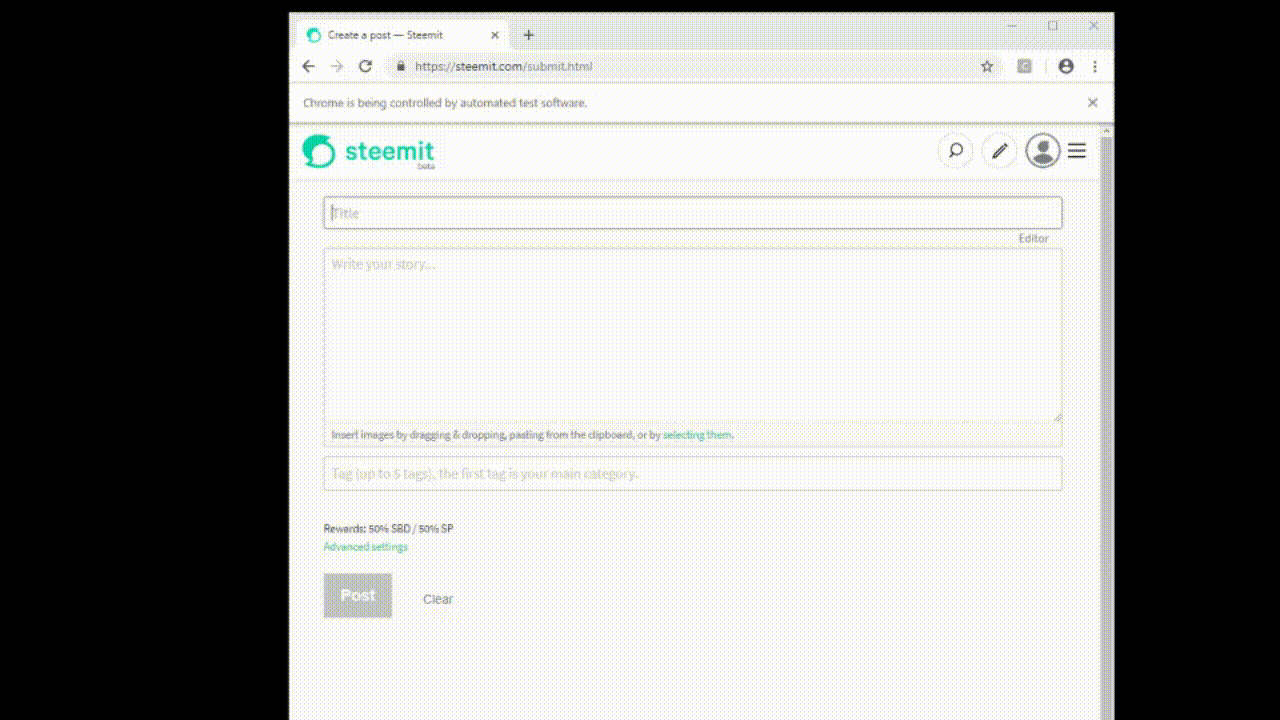Click the site lock icon
This screenshot has height=720, width=1280.
coord(401,66)
